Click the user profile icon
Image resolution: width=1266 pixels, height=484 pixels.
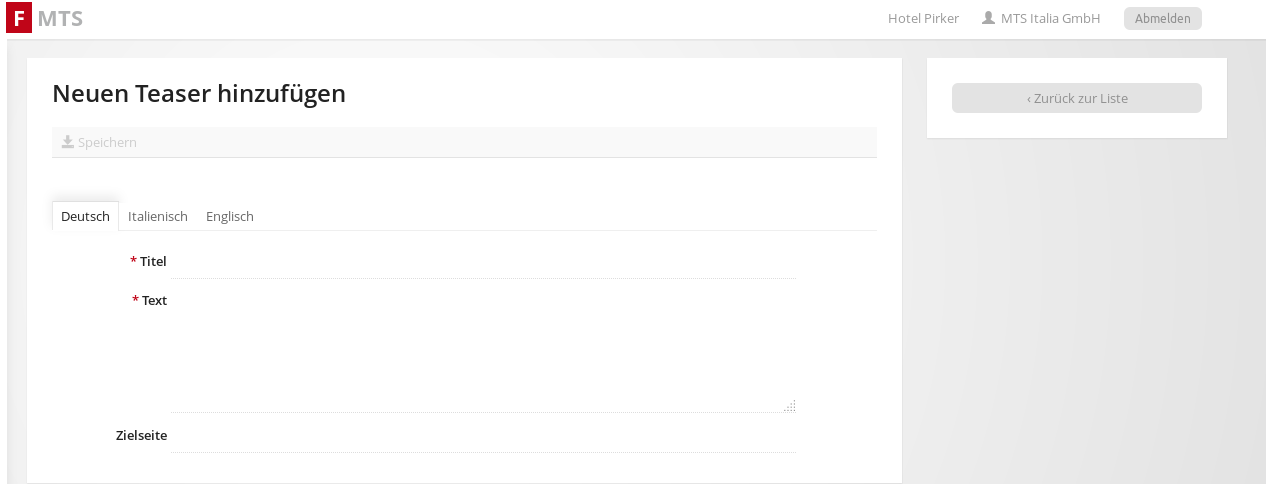tap(988, 18)
